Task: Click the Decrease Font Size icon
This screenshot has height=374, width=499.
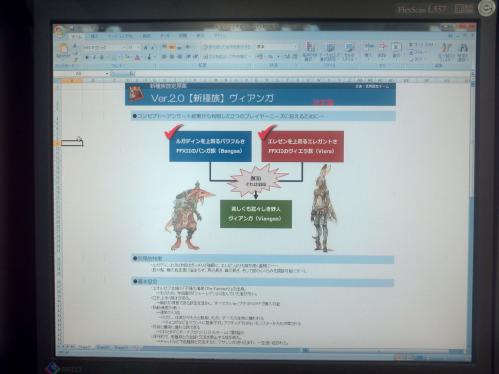Action: (x=152, y=48)
